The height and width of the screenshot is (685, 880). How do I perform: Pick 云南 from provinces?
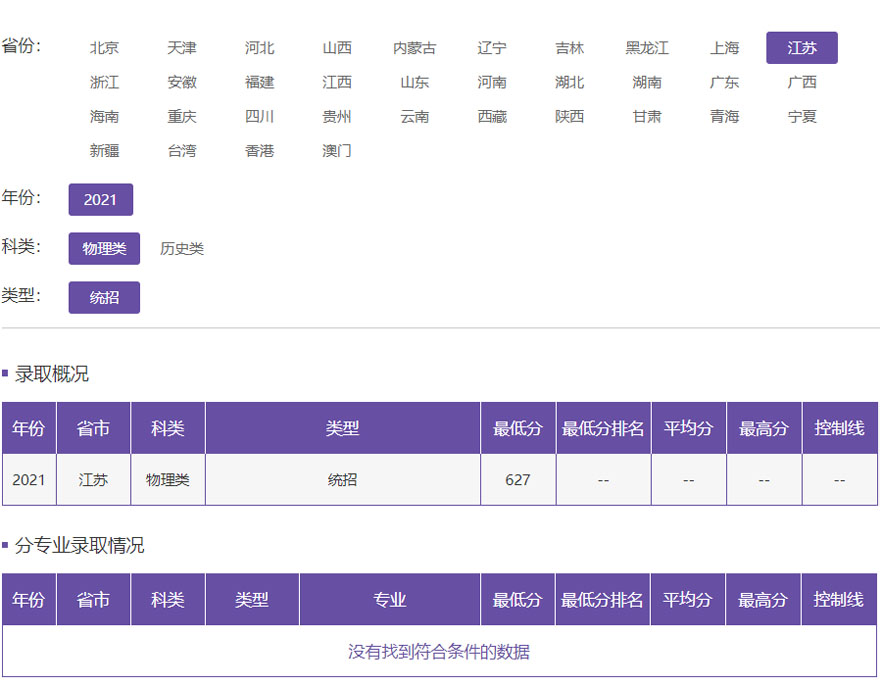coord(414,116)
